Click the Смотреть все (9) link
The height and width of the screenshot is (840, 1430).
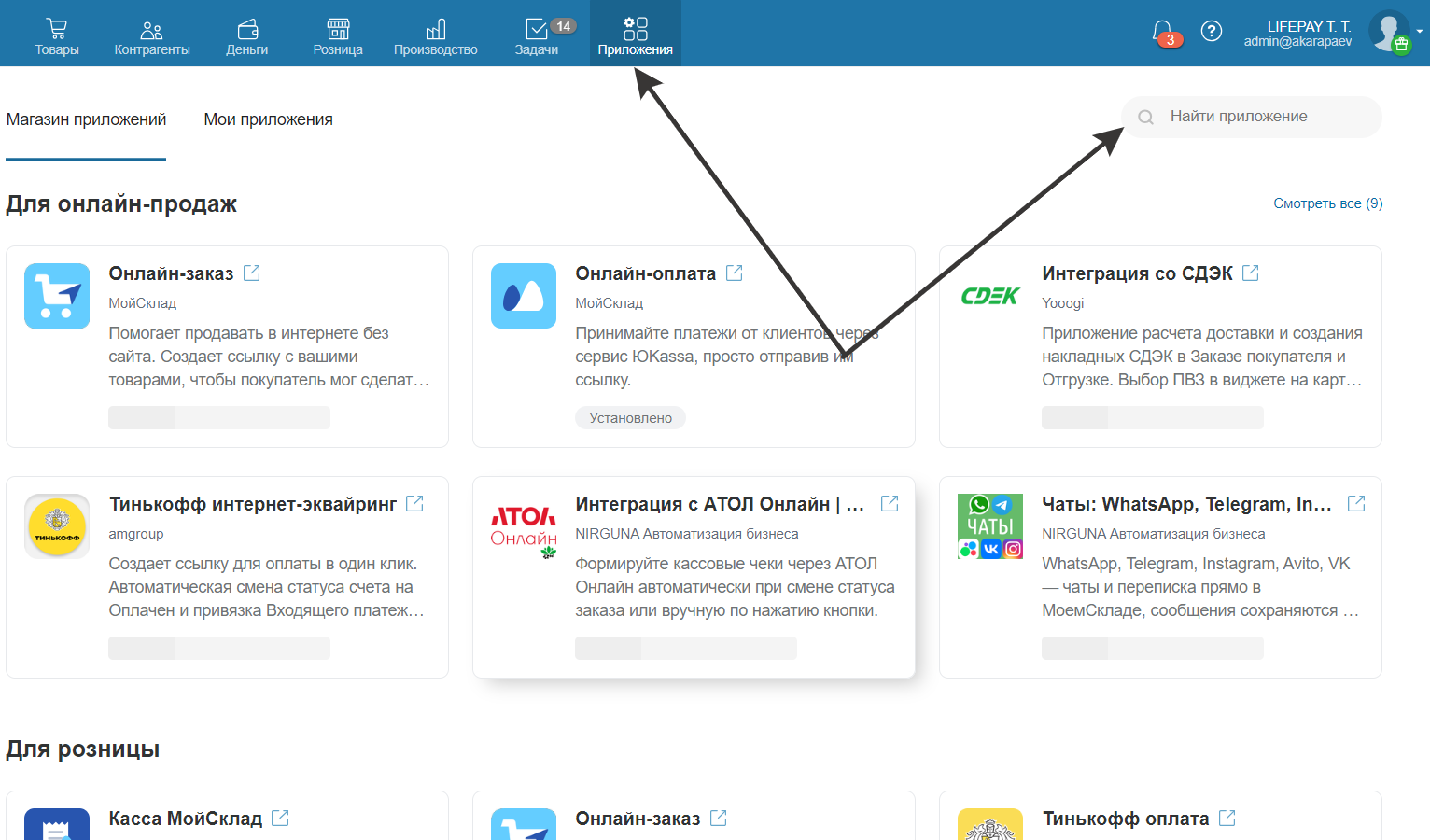pyautogui.click(x=1328, y=203)
